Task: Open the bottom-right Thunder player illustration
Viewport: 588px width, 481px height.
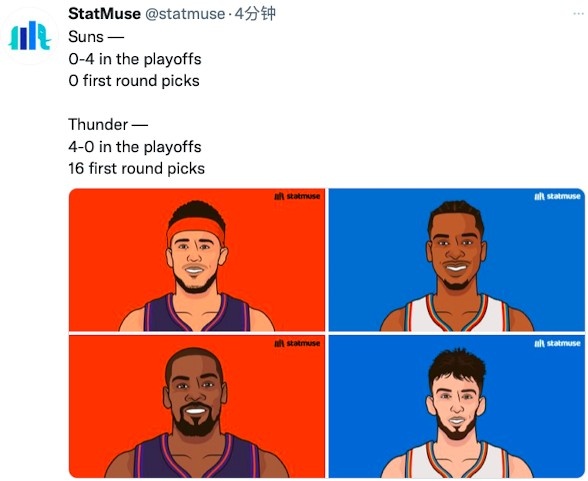Action: click(x=457, y=406)
